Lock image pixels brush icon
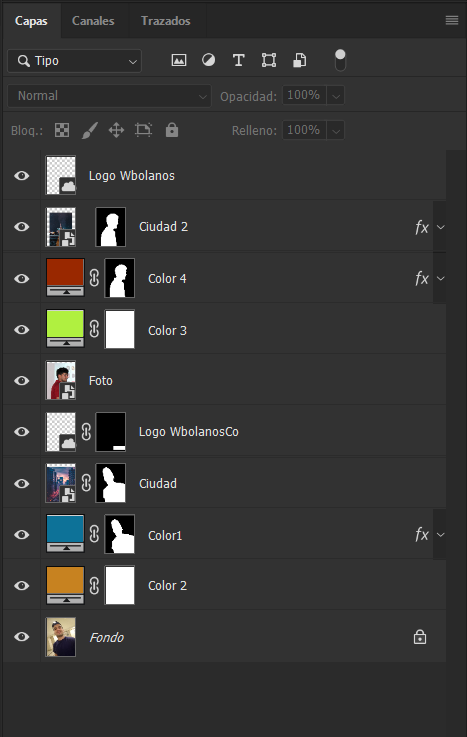The height and width of the screenshot is (737, 467). click(x=89, y=130)
